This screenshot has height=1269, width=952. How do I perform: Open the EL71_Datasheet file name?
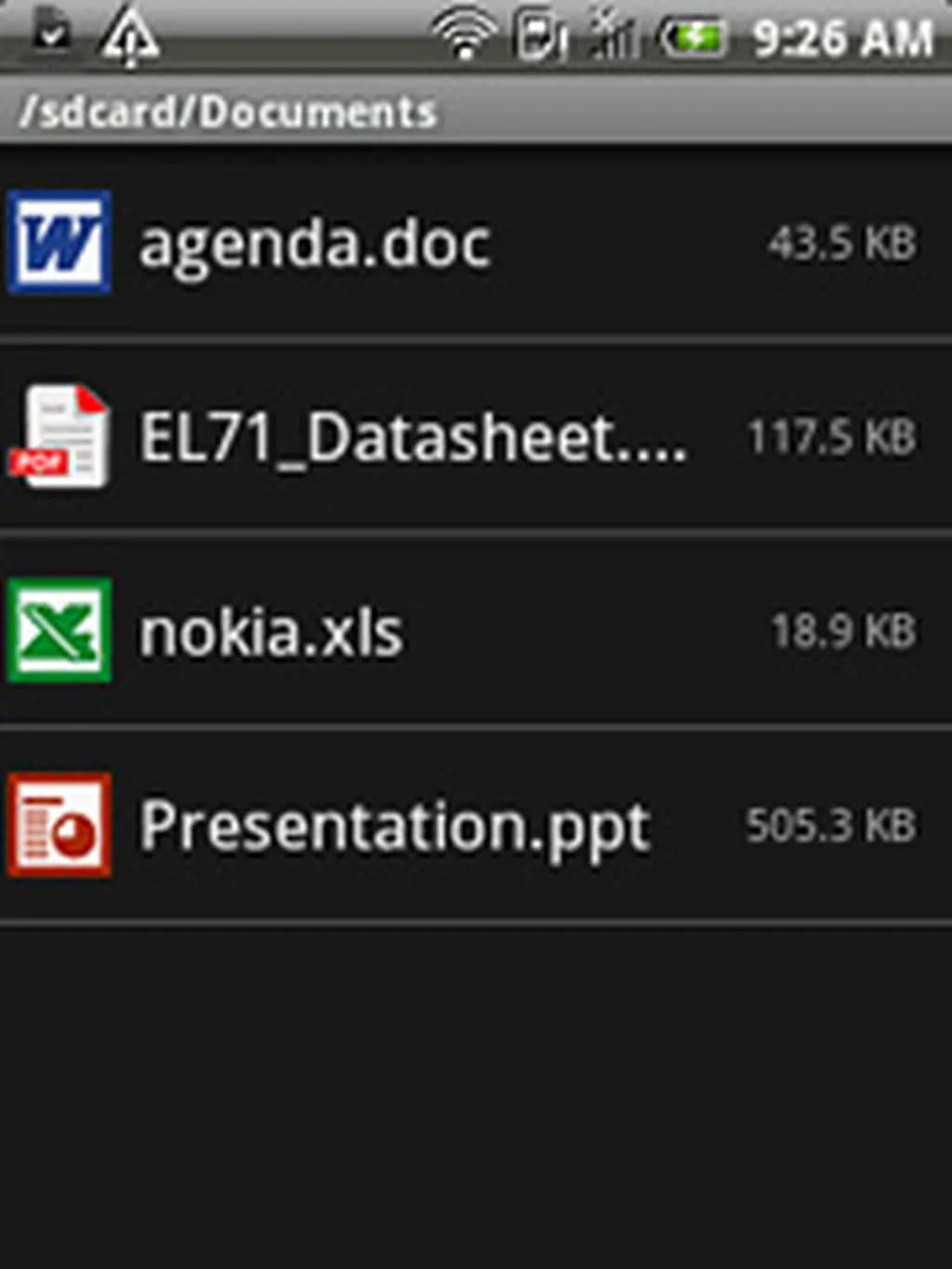coord(413,437)
